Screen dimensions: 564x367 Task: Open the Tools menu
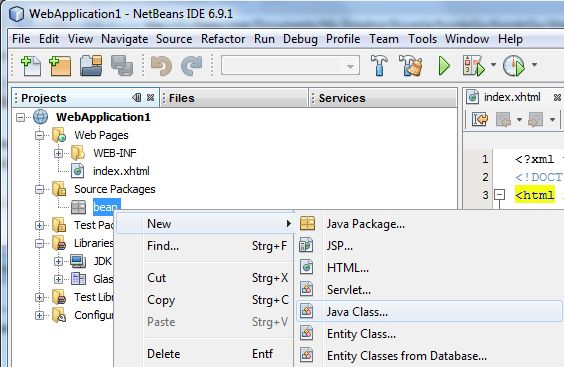coord(422,39)
